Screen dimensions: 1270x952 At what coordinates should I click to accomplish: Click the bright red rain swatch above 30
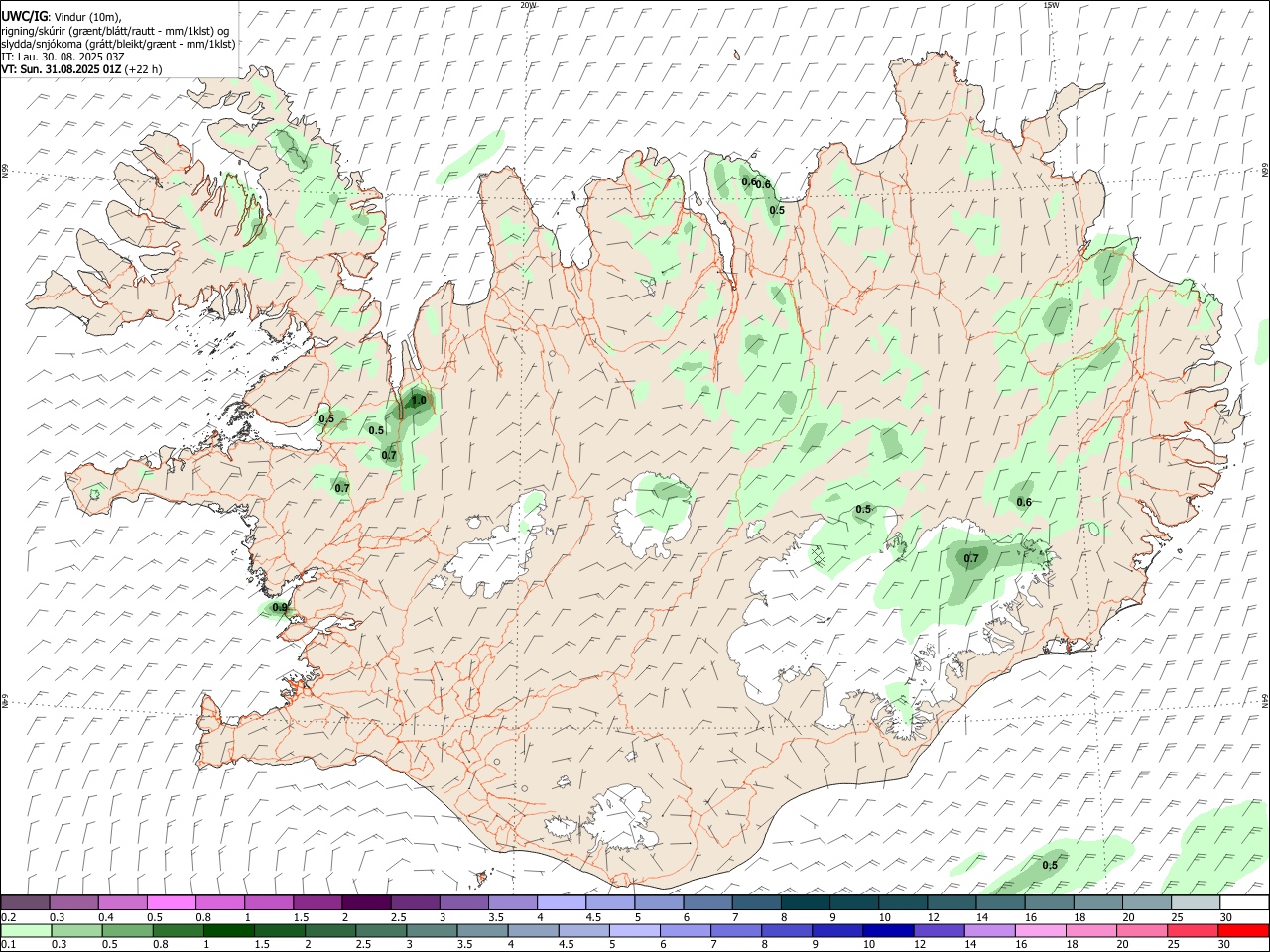click(1243, 931)
